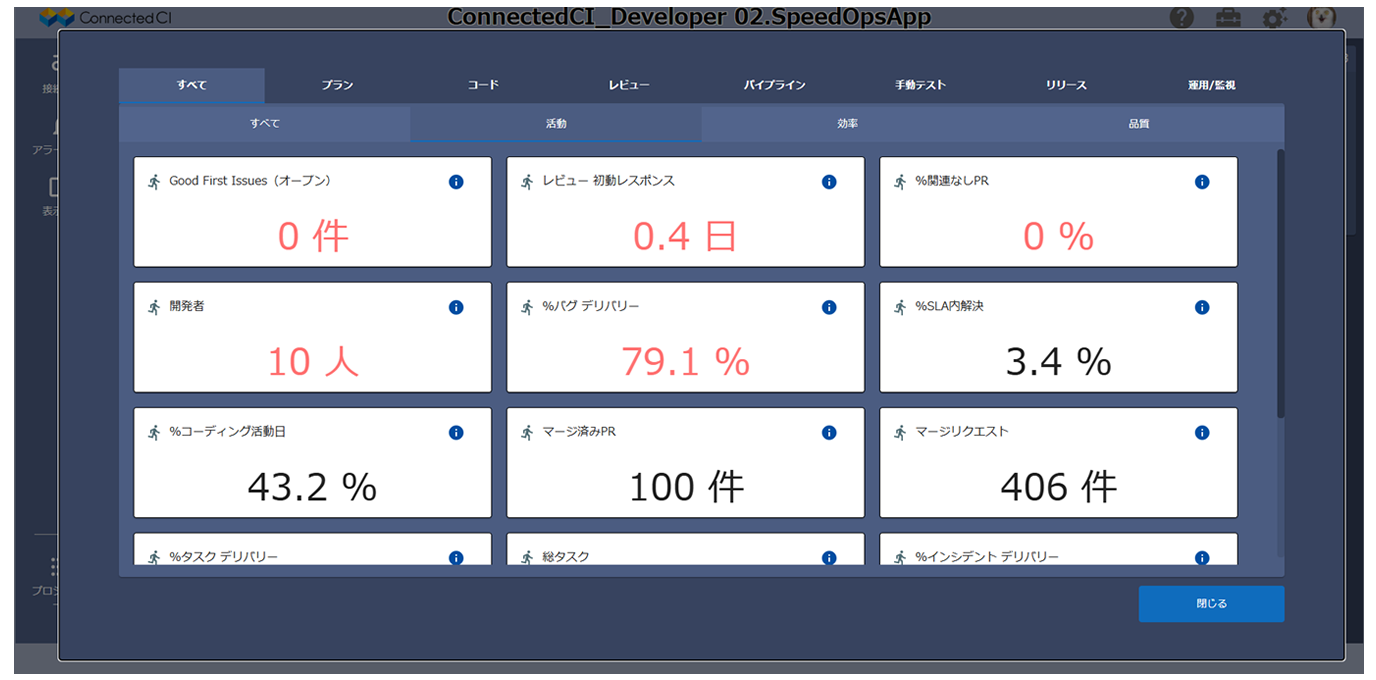Switch to the 品質 sub-tab
Screen dimensions: 1376x680
(x=1138, y=124)
